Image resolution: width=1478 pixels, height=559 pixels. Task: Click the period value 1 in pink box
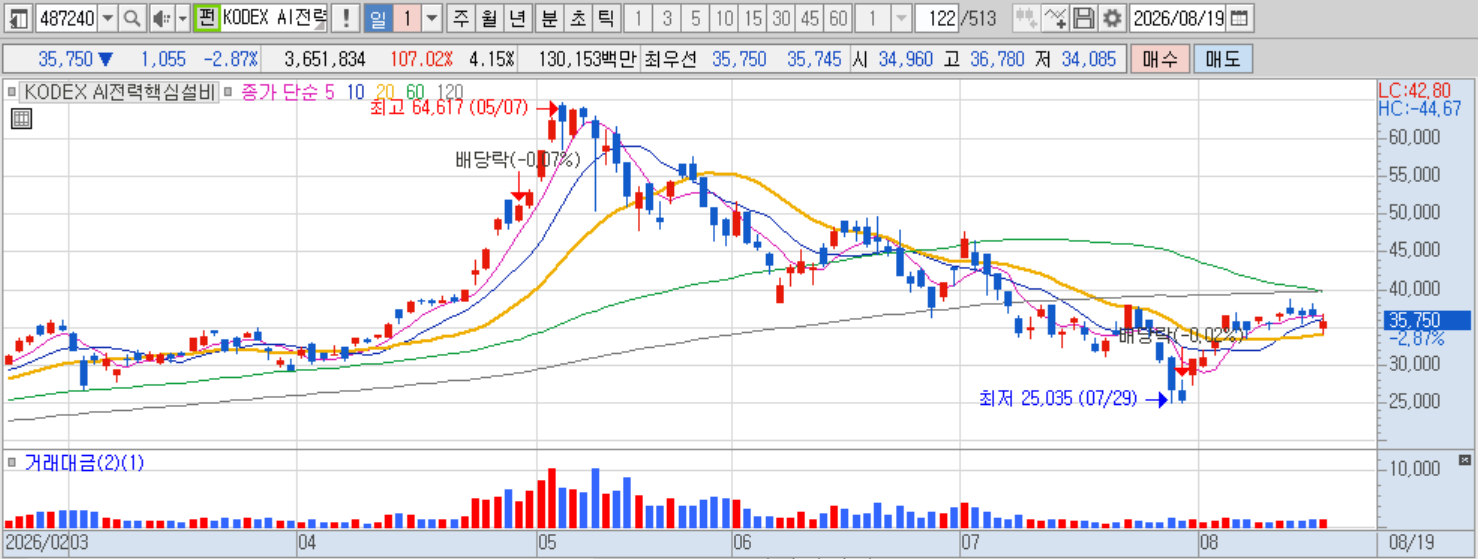(x=407, y=18)
